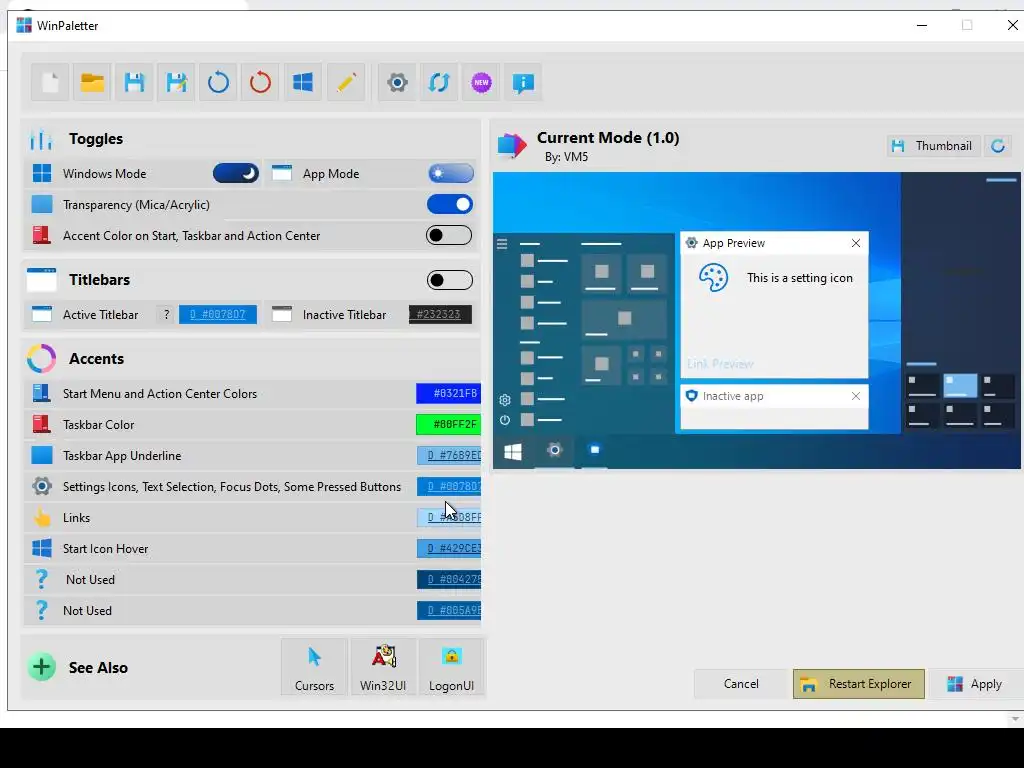Save preview with Thumbnail button
The height and width of the screenshot is (768, 1024).
click(x=934, y=146)
